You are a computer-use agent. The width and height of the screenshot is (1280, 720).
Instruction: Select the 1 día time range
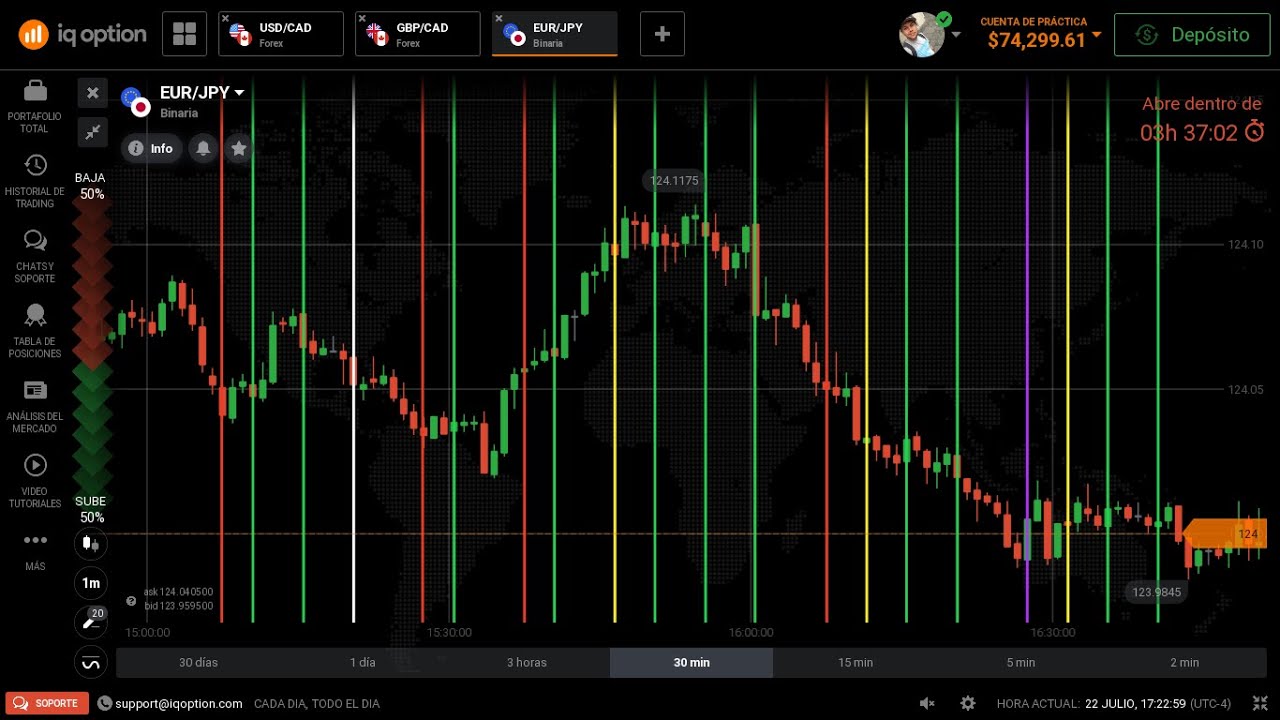pyautogui.click(x=363, y=663)
